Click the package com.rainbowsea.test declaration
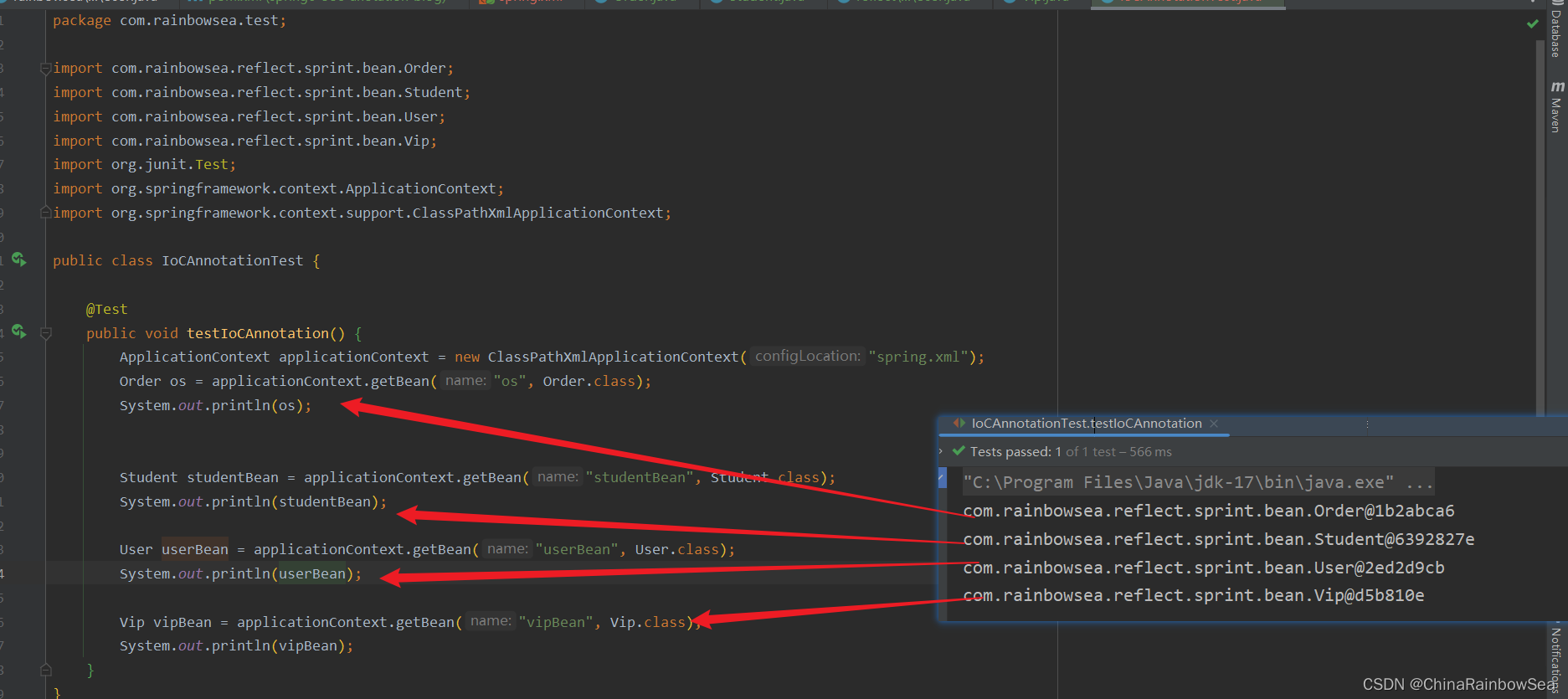 click(169, 20)
